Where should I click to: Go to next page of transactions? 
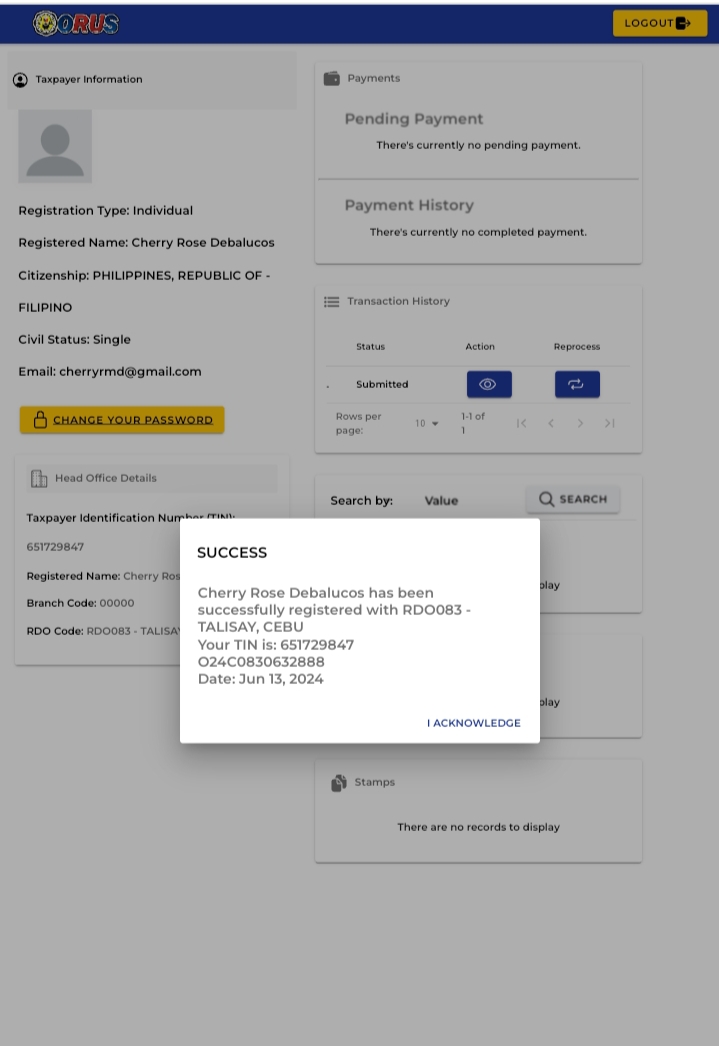pyautogui.click(x=580, y=424)
